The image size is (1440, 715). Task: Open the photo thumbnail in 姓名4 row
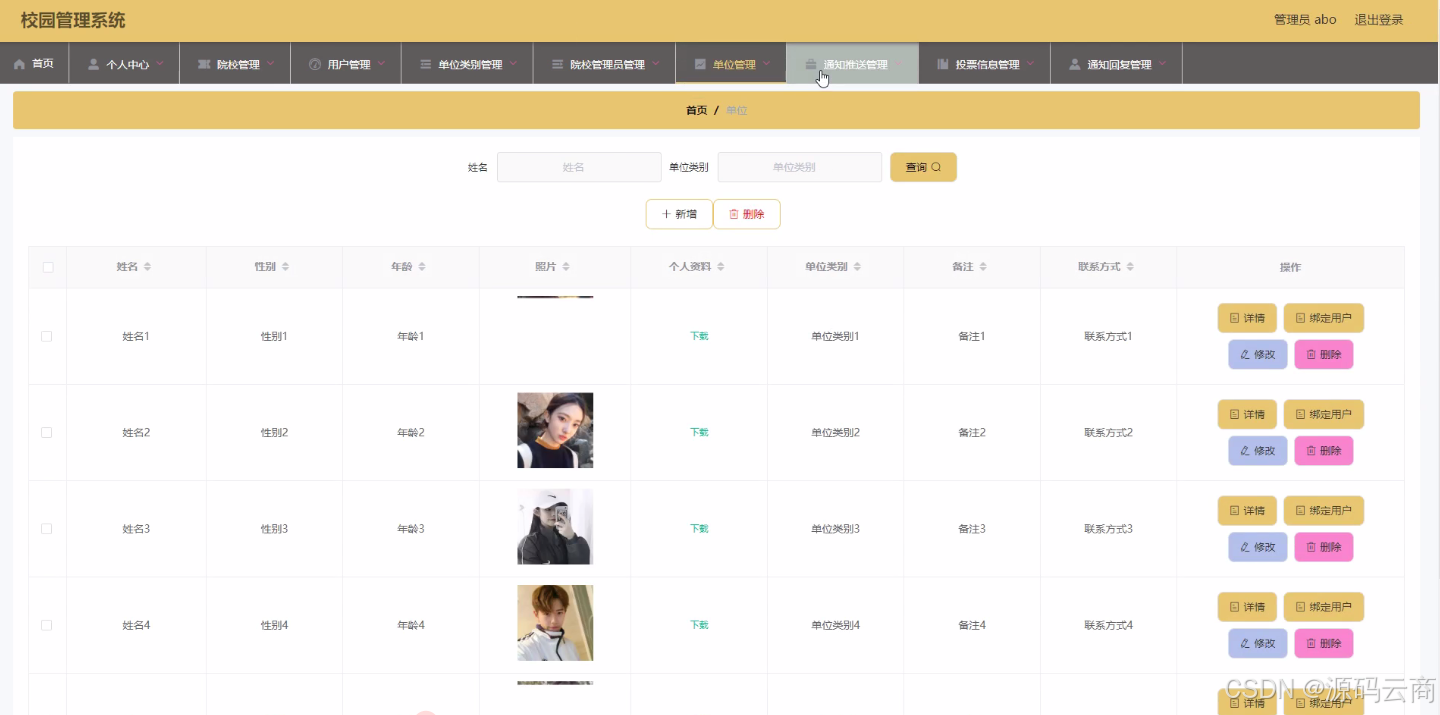pos(555,623)
